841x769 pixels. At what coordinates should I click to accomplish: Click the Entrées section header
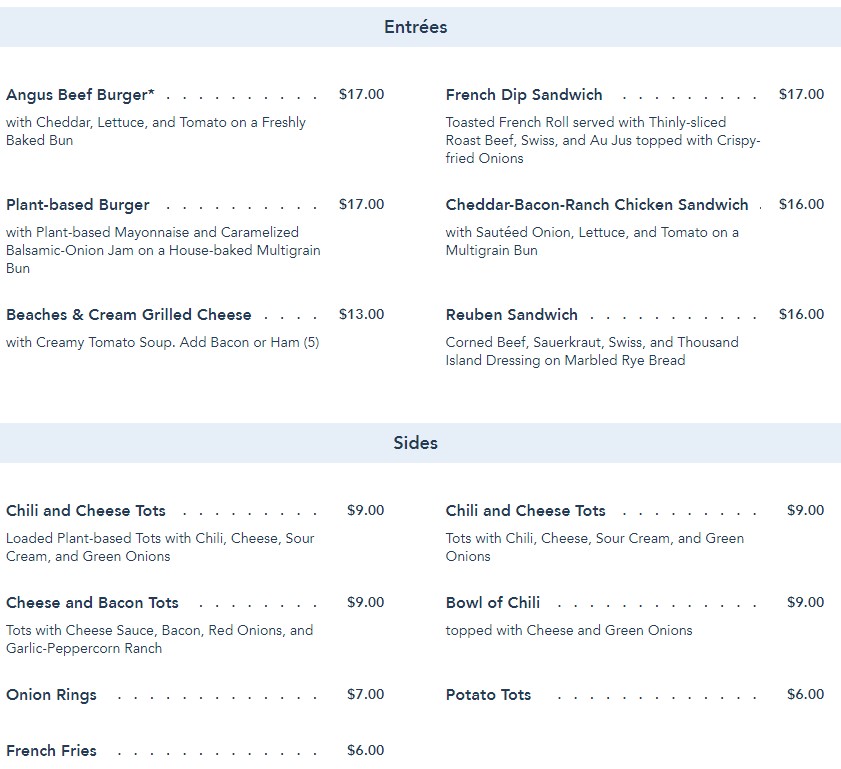415,27
